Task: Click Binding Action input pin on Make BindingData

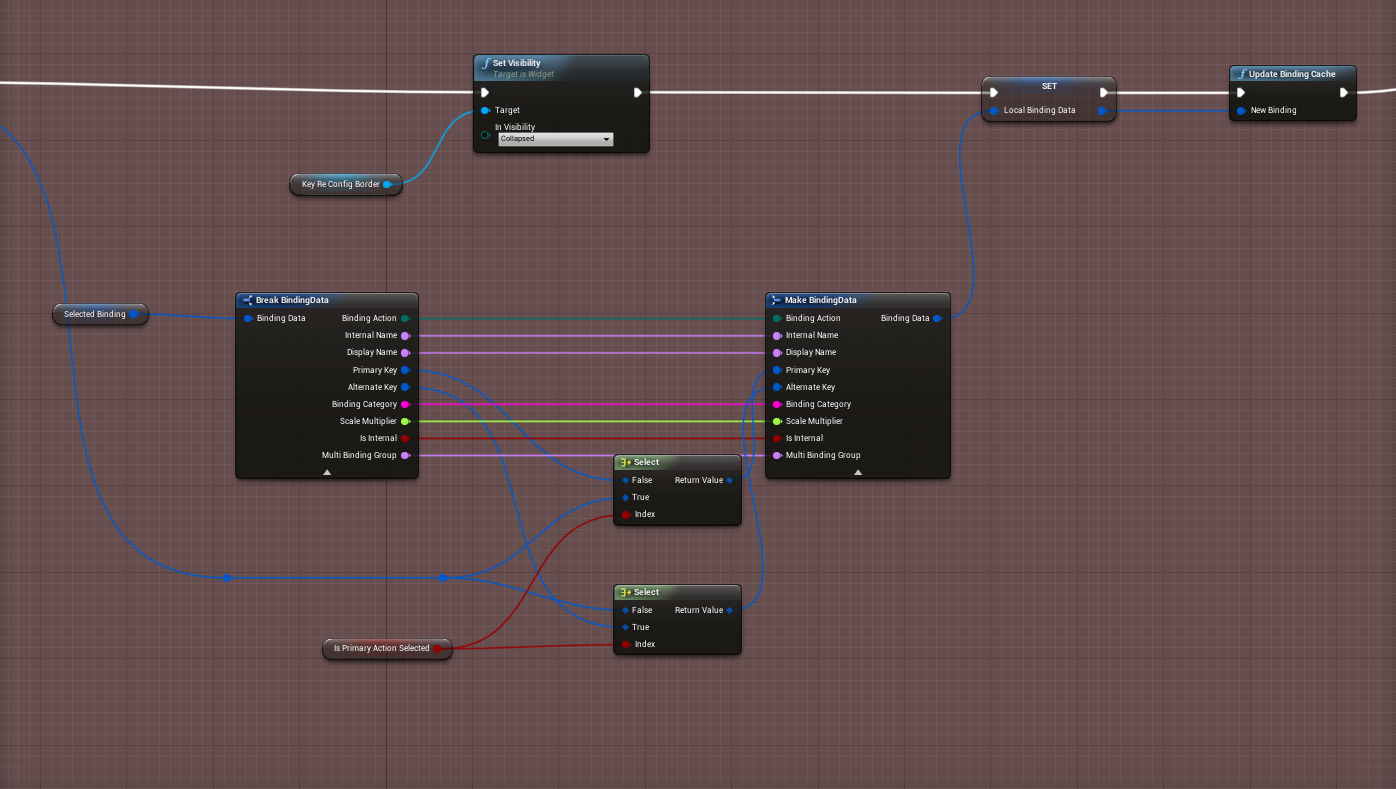Action: [x=777, y=318]
